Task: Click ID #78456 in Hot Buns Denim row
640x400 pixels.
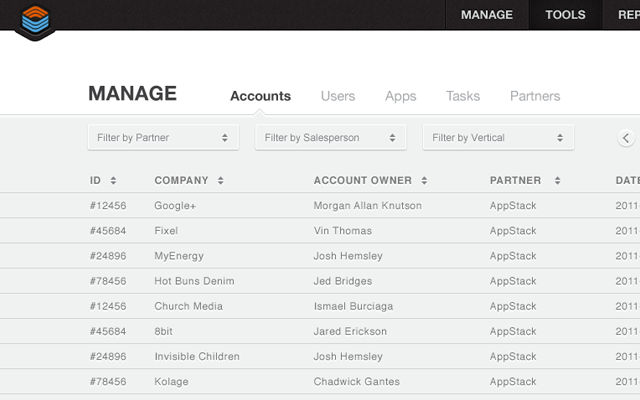Action: tap(108, 281)
